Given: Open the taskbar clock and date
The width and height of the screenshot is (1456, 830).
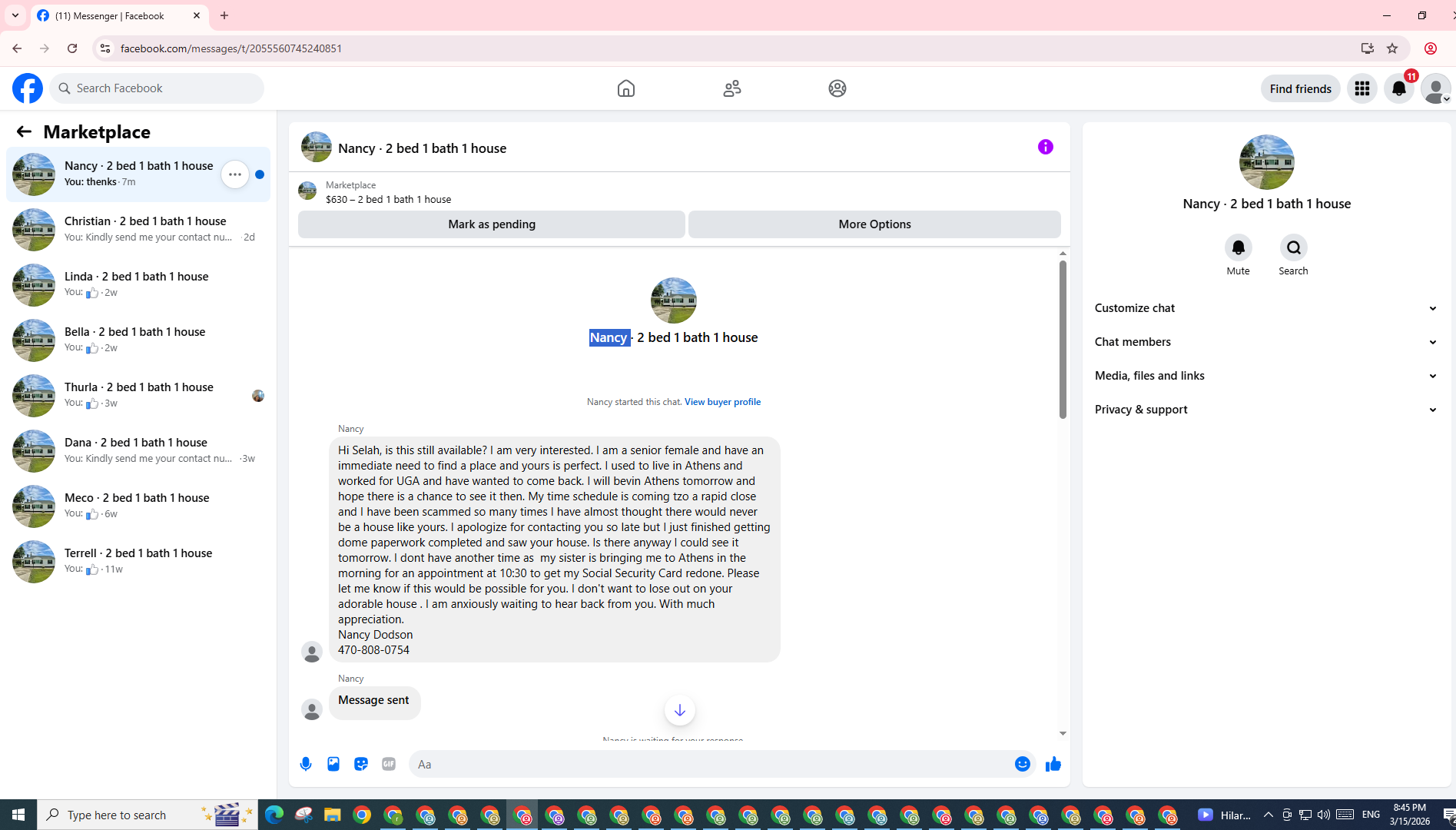Looking at the screenshot, I should [x=1410, y=815].
